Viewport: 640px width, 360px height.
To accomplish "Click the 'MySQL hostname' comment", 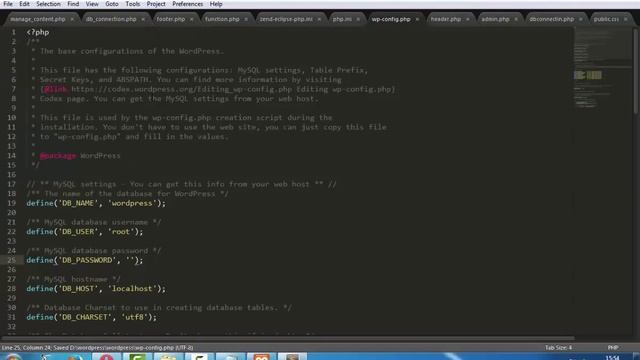I will (x=73, y=279).
